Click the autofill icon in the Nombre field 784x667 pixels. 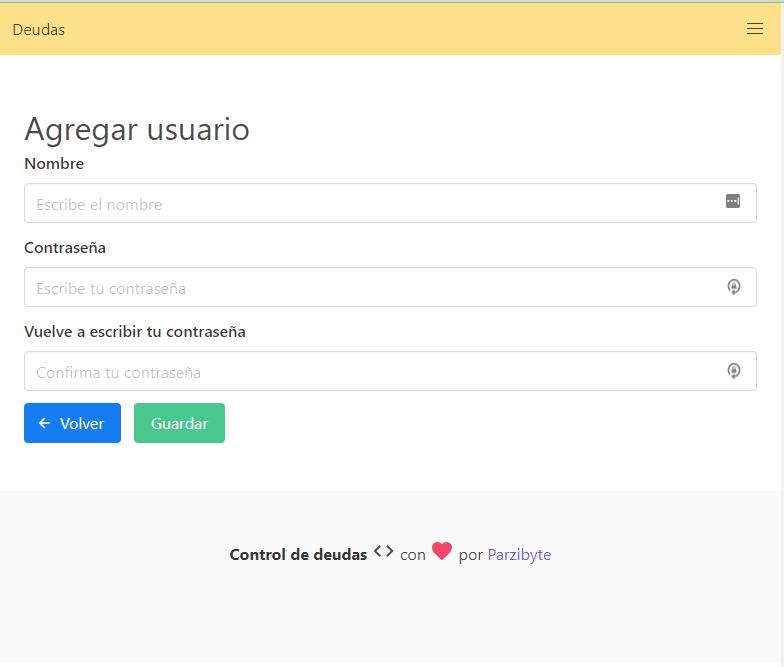pos(733,202)
